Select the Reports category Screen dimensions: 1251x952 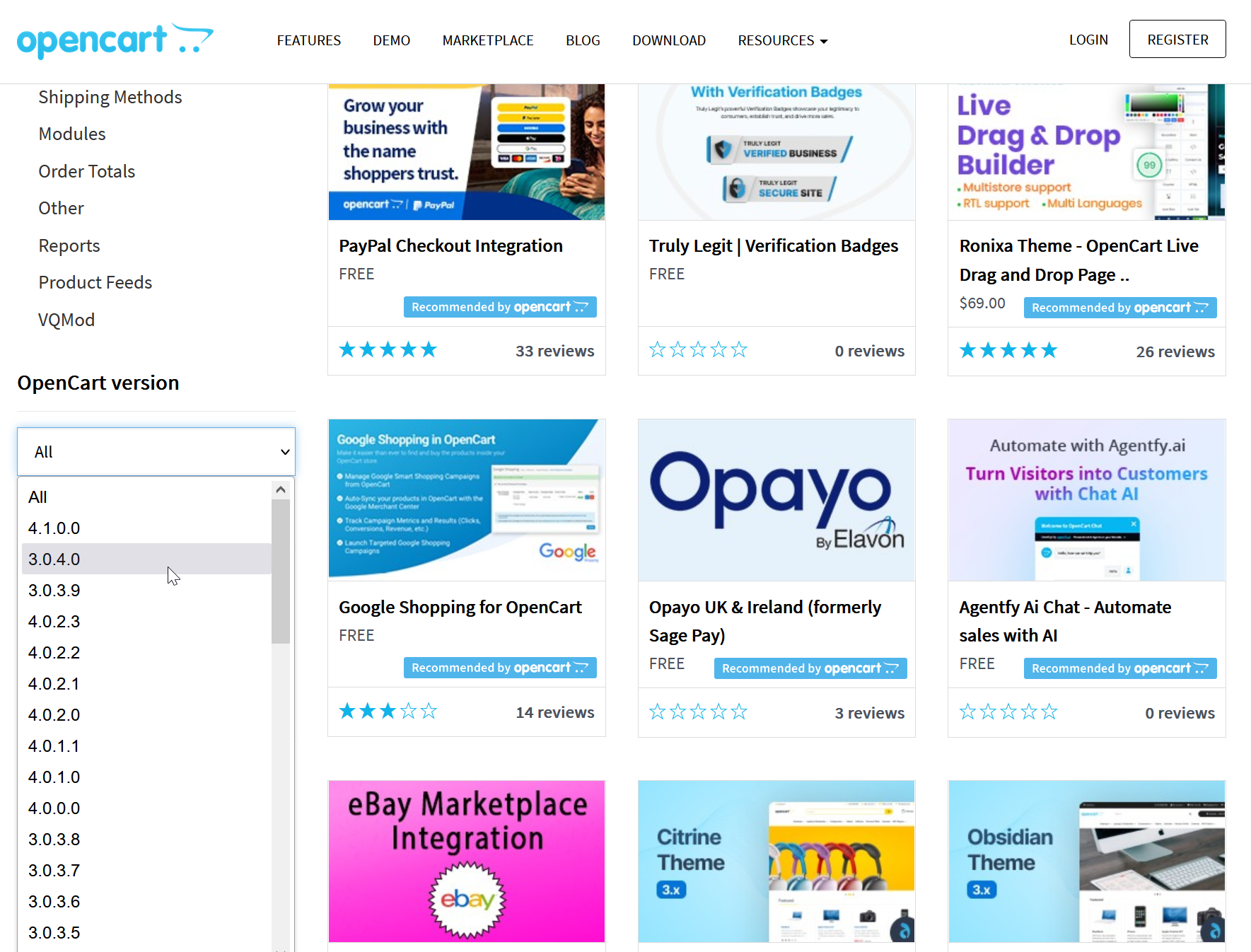pyautogui.click(x=69, y=245)
